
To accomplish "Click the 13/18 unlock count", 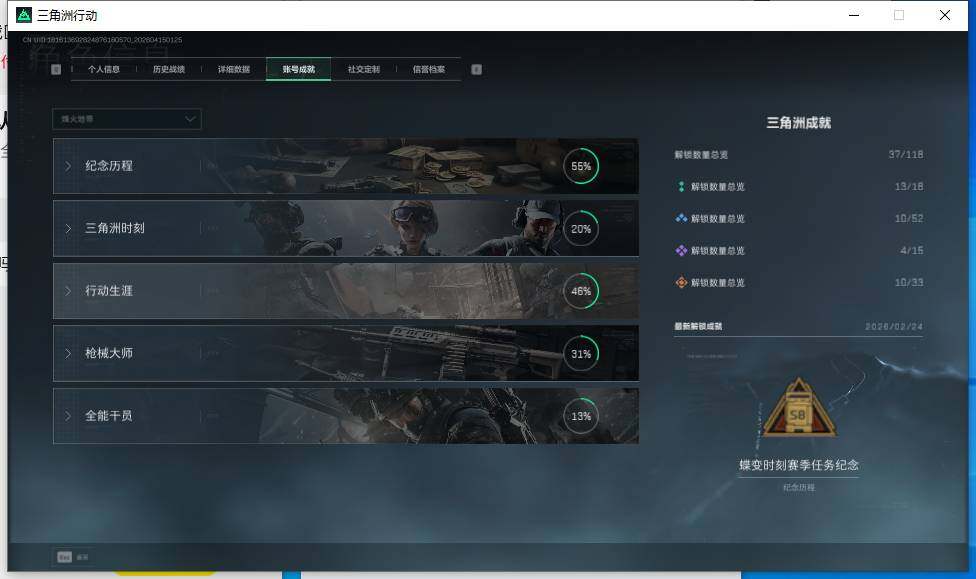I will (x=909, y=186).
